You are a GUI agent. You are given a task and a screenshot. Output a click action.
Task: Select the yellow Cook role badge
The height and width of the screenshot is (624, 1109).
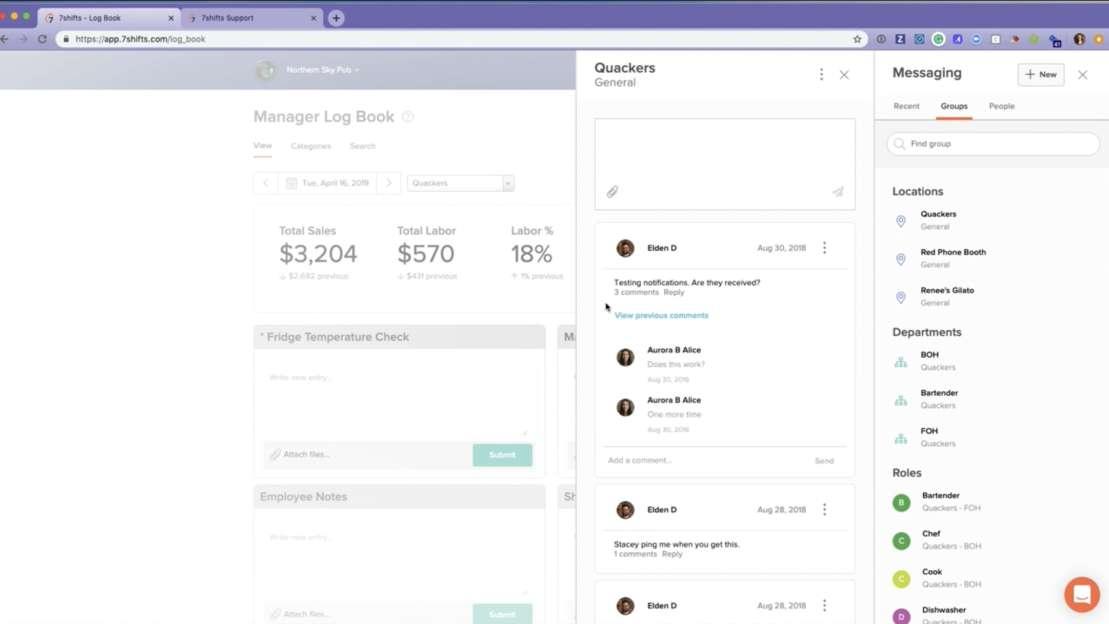(x=901, y=579)
